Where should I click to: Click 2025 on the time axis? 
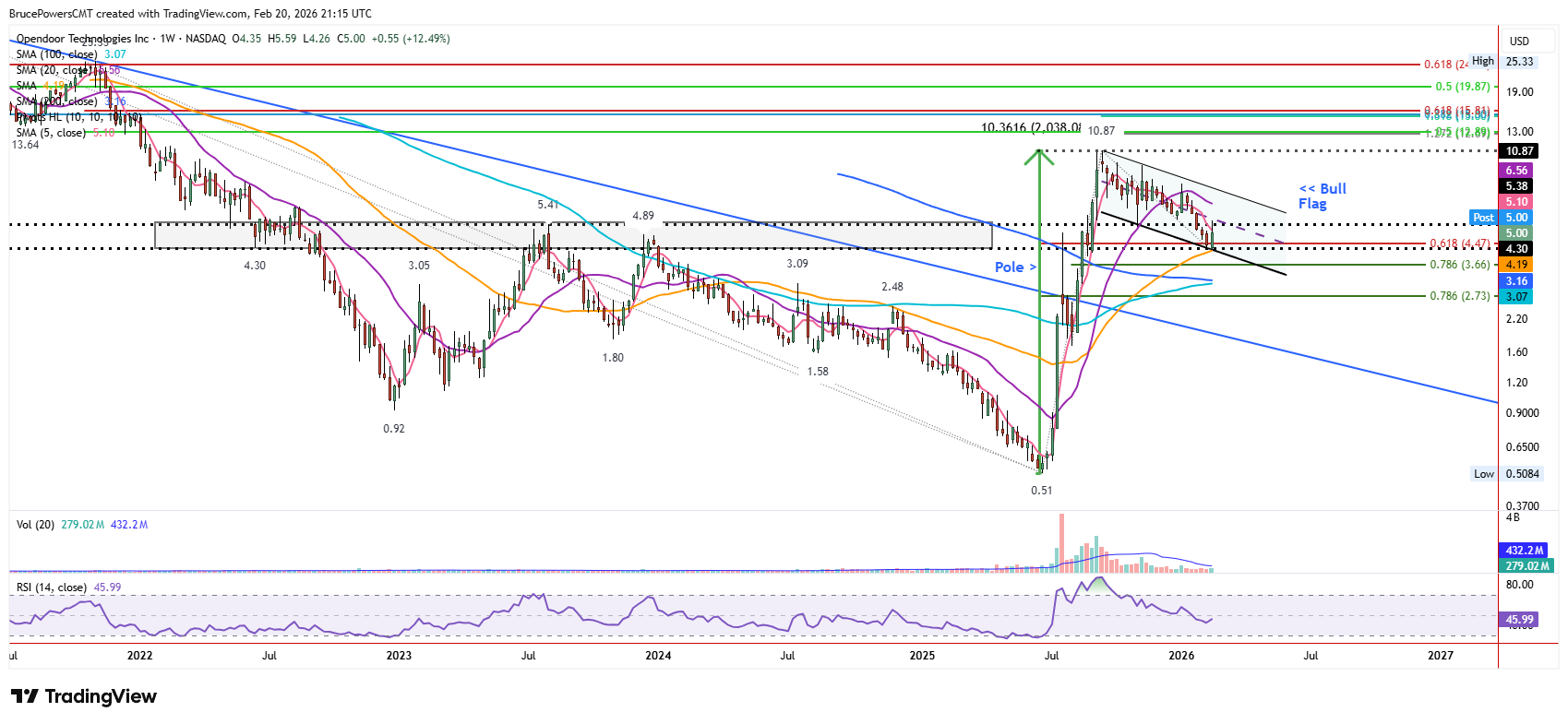[922, 656]
